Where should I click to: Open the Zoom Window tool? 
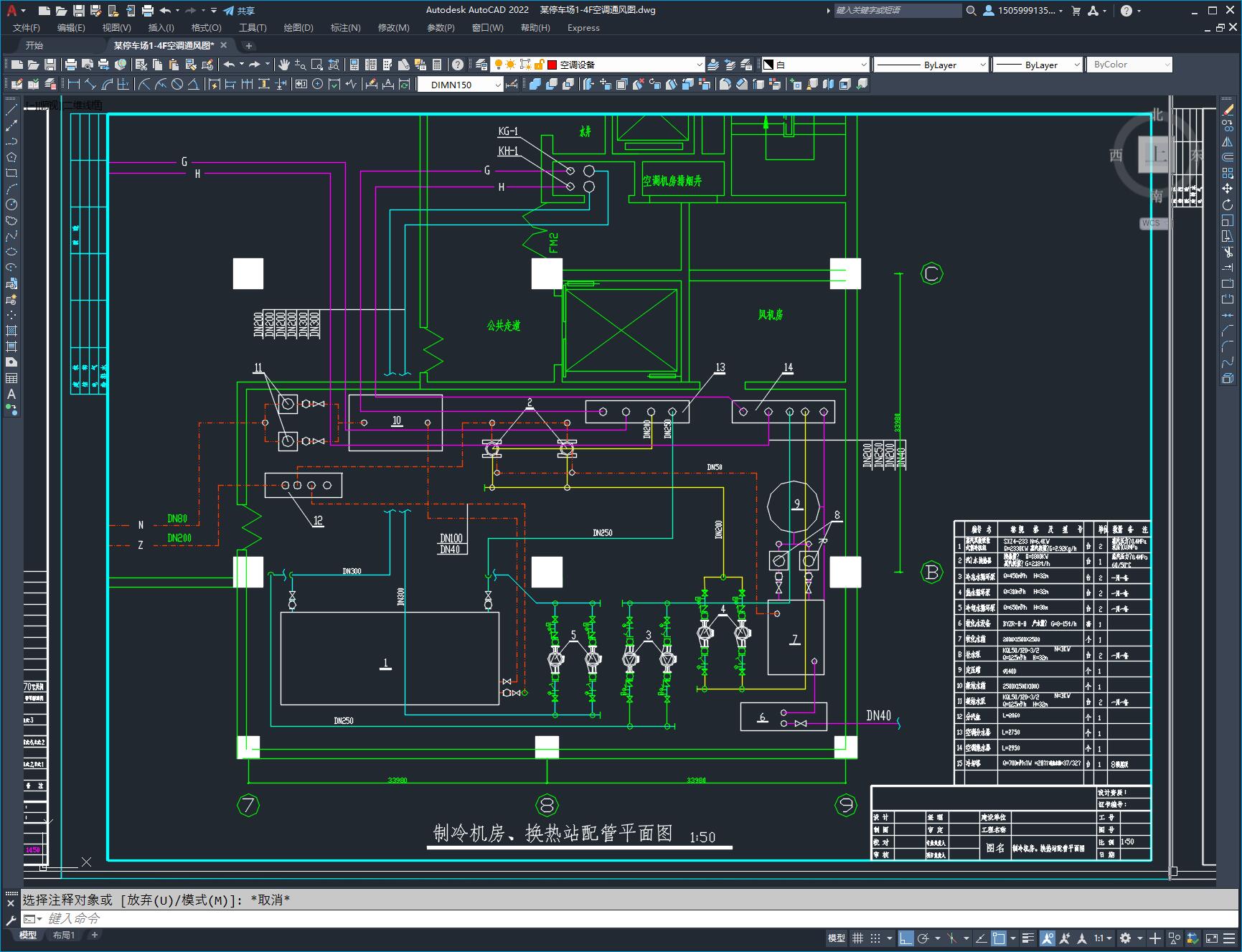[316, 65]
